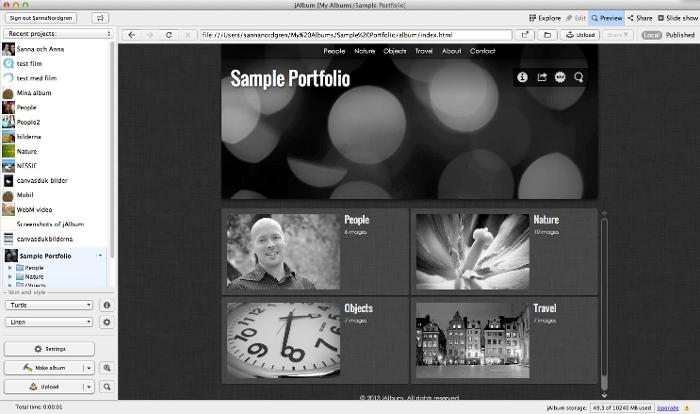Image resolution: width=700 pixels, height=414 pixels.
Task: Expand the People folder in tree
Action: point(10,268)
